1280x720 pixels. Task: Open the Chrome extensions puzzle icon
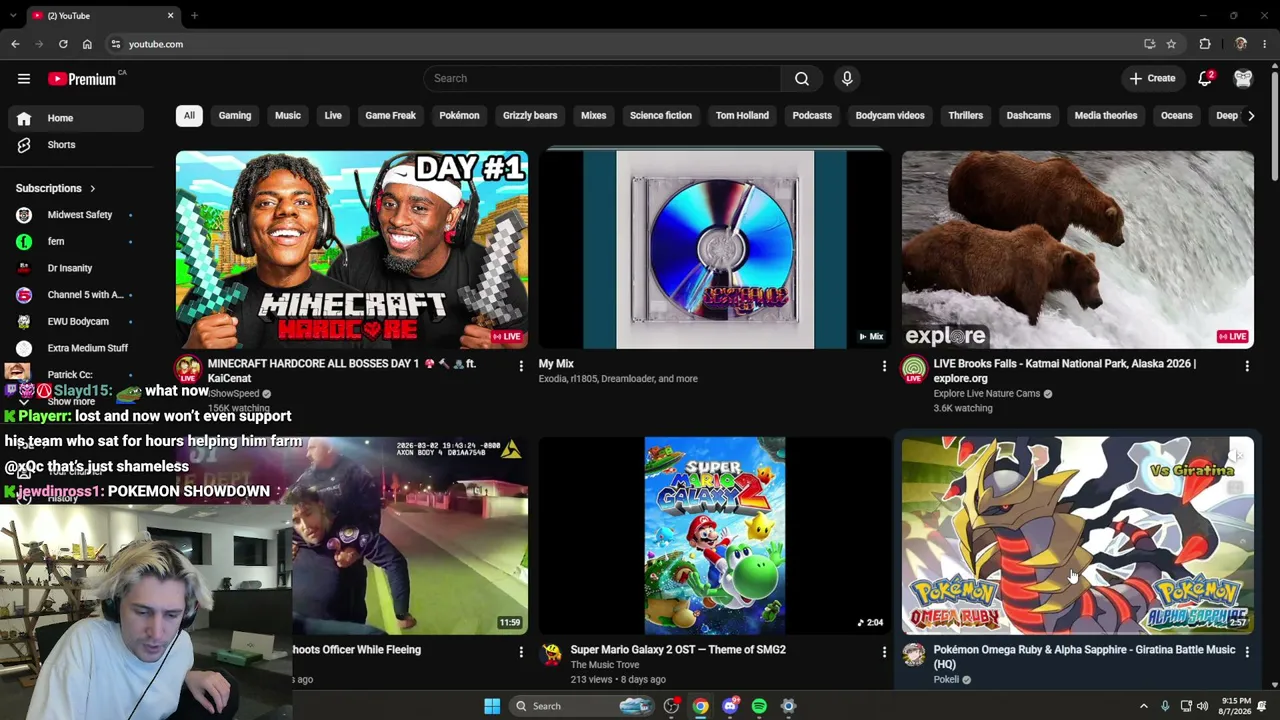pyautogui.click(x=1205, y=44)
